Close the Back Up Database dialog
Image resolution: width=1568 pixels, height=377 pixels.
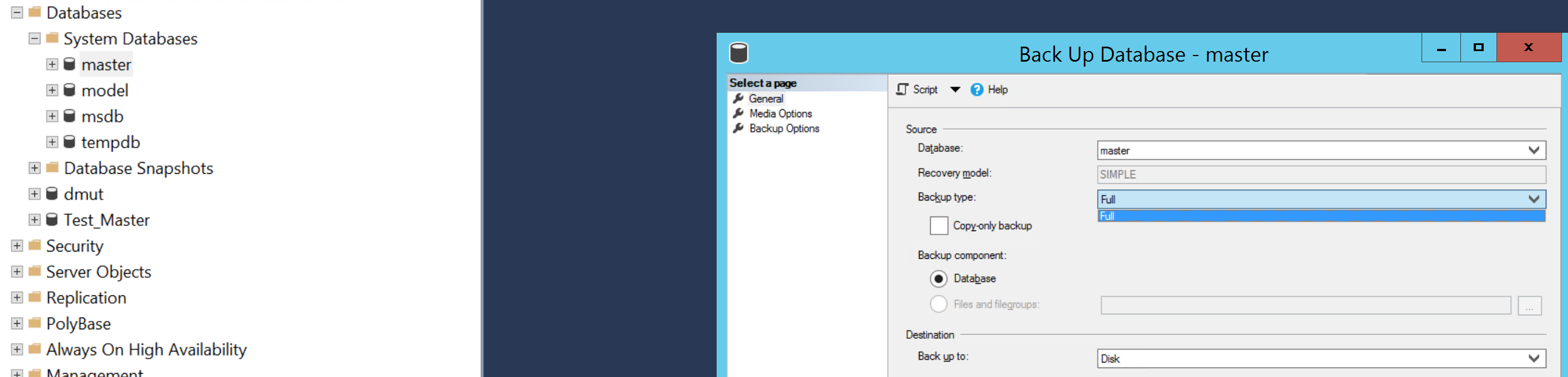click(1528, 48)
